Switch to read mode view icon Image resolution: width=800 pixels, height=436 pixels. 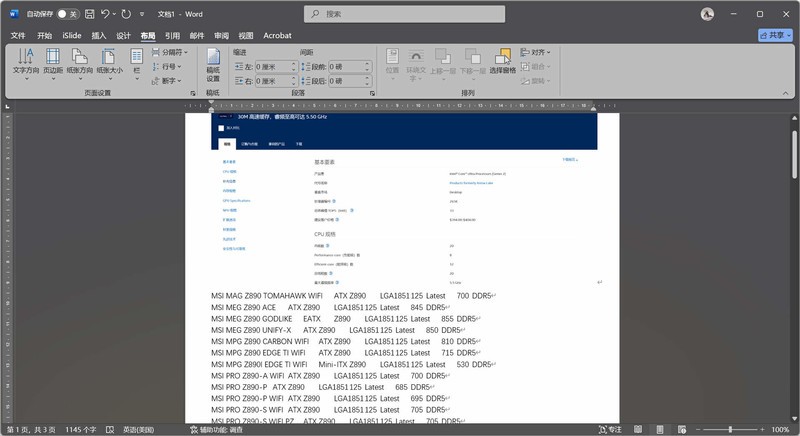[638, 430]
